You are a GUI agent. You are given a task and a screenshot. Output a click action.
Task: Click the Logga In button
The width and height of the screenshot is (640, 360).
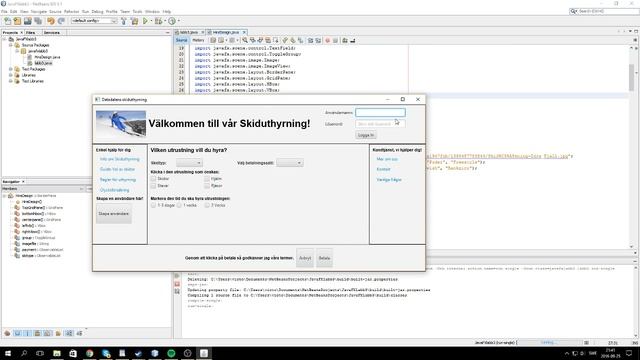366,135
